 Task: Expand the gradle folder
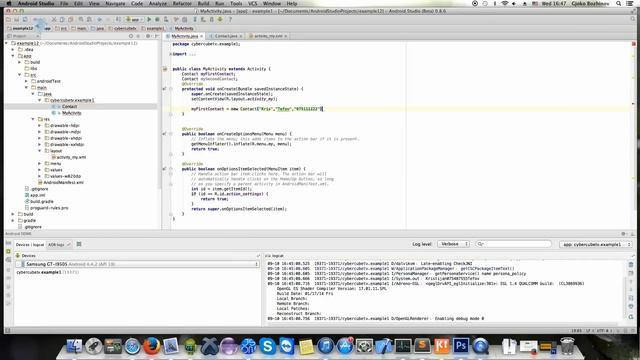(13, 220)
